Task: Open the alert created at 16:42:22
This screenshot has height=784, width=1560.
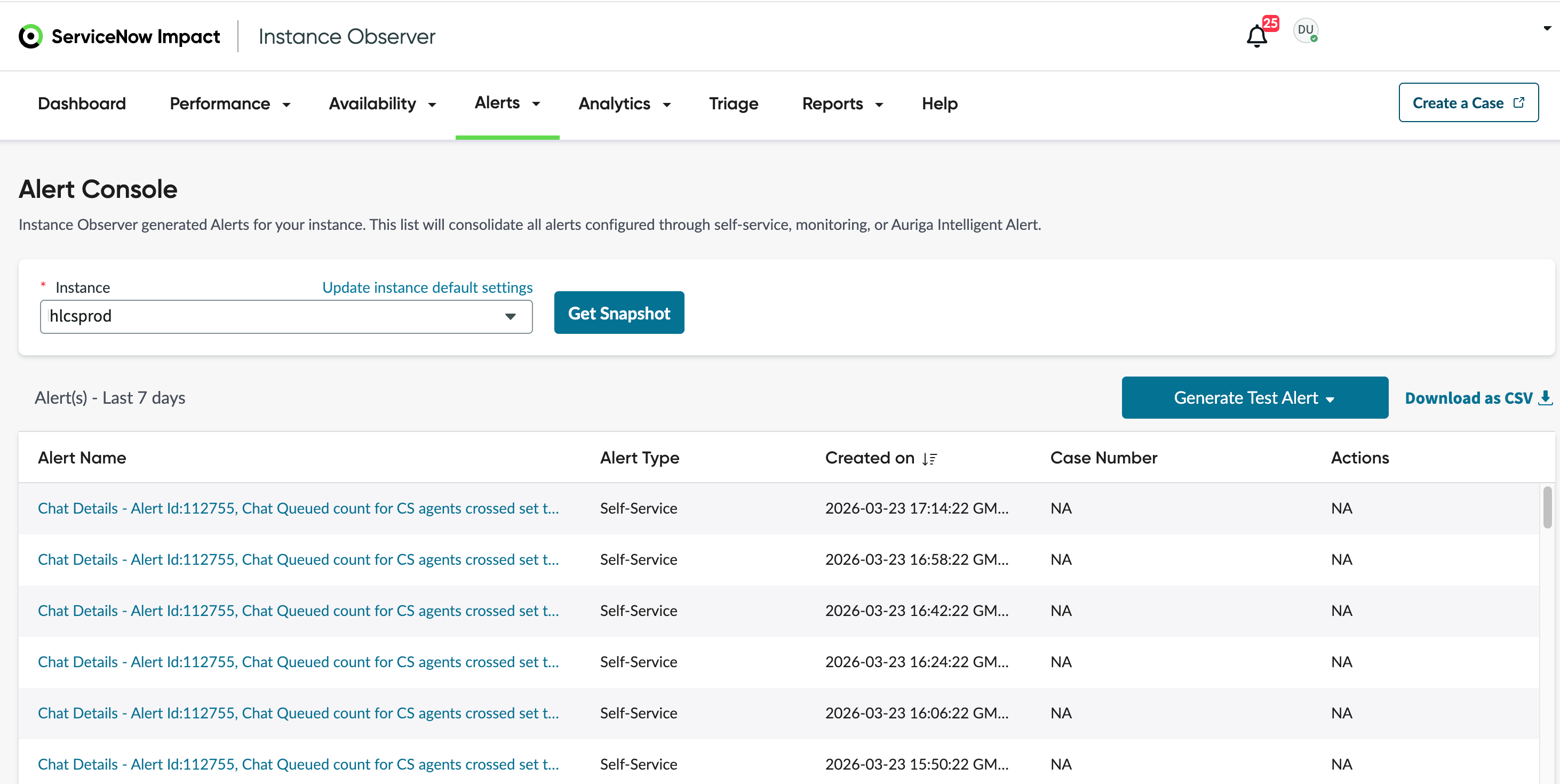Action: [298, 610]
